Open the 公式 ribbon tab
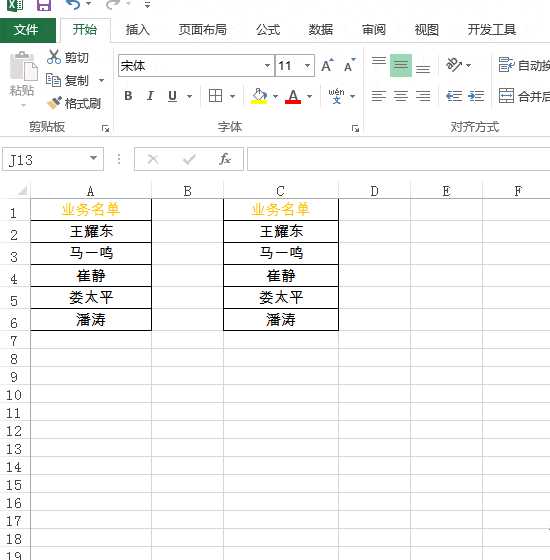Viewport: 550px width, 560px height. (268, 30)
